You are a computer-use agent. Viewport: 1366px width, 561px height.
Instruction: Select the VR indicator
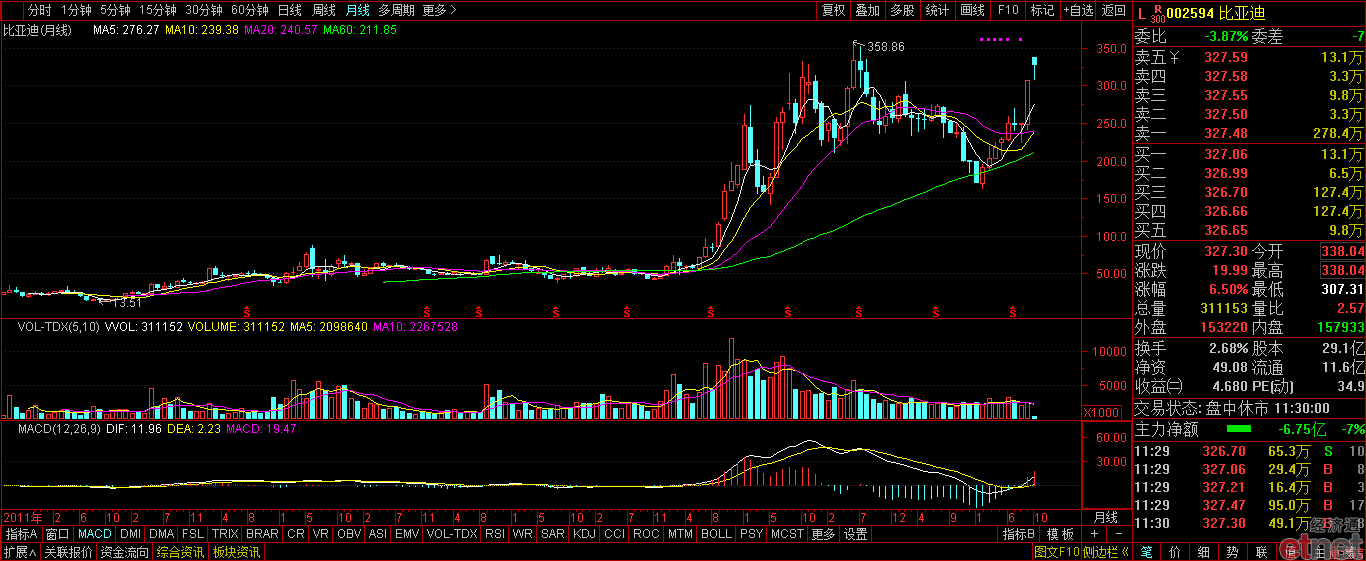tap(321, 534)
